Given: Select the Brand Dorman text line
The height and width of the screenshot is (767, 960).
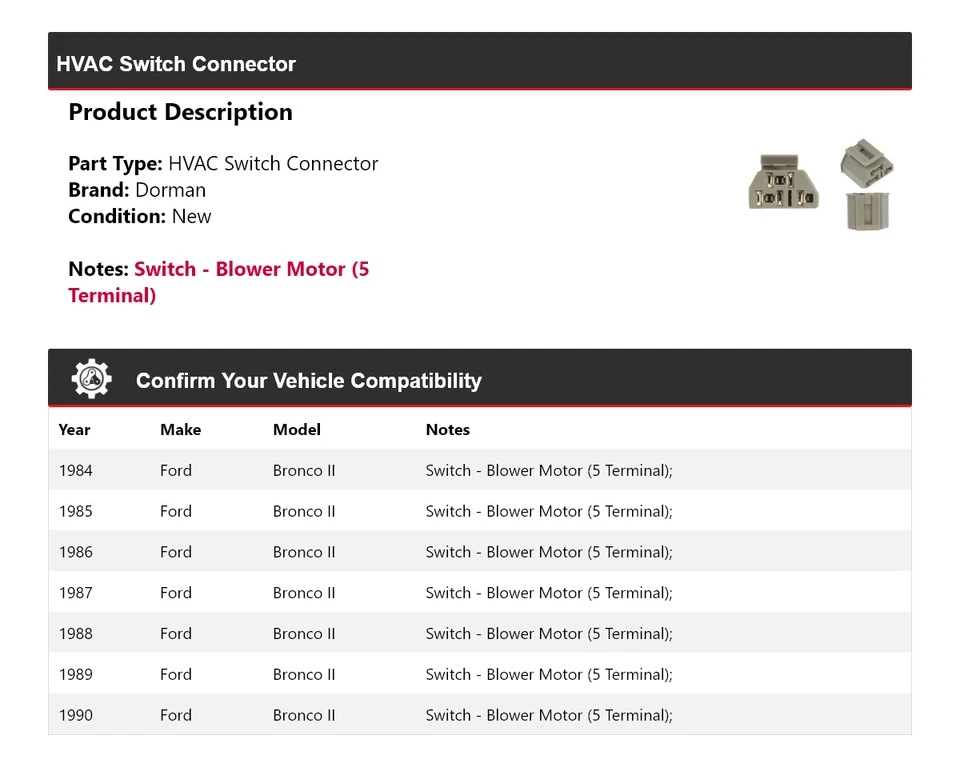Looking at the screenshot, I should pyautogui.click(x=137, y=190).
